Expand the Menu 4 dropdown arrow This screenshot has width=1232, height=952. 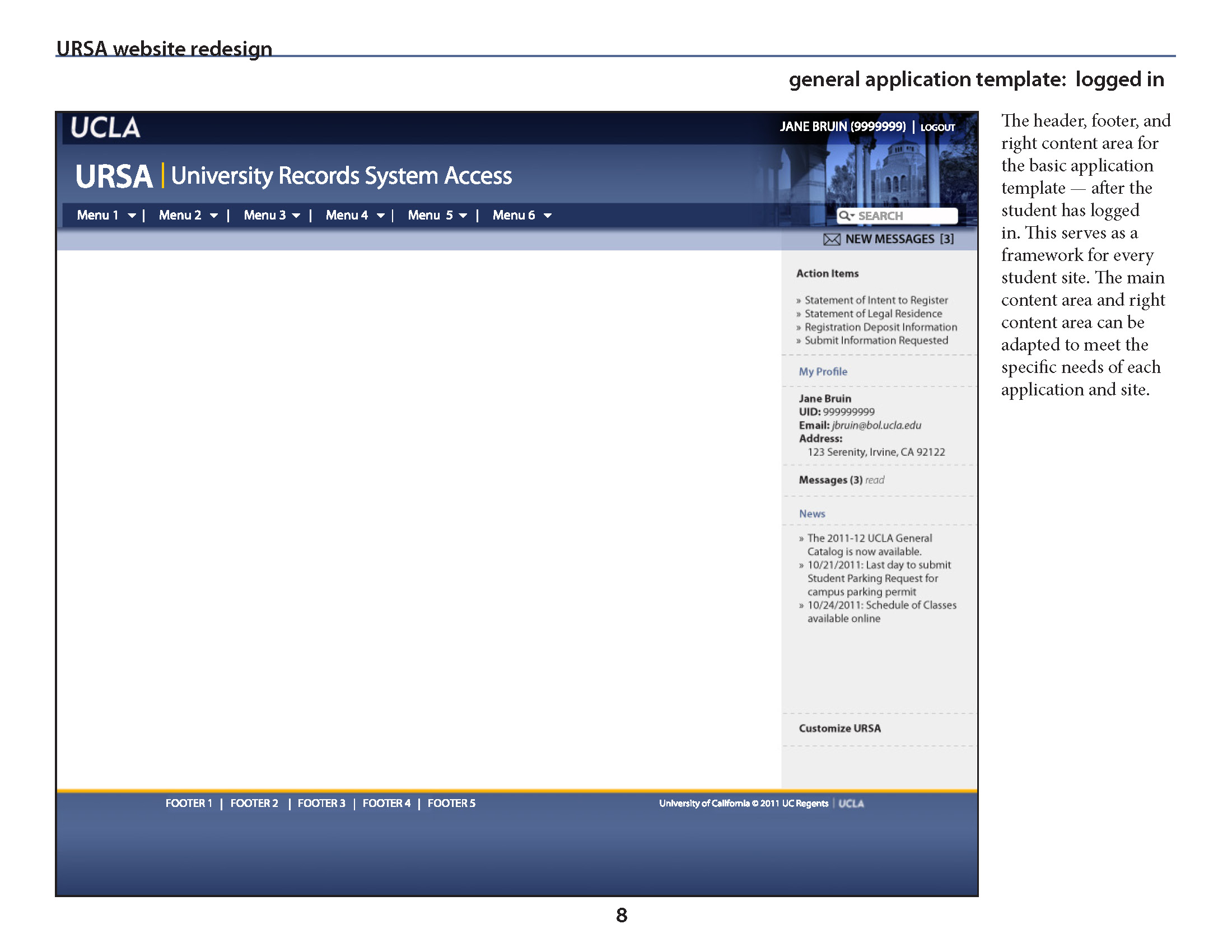coord(381,216)
